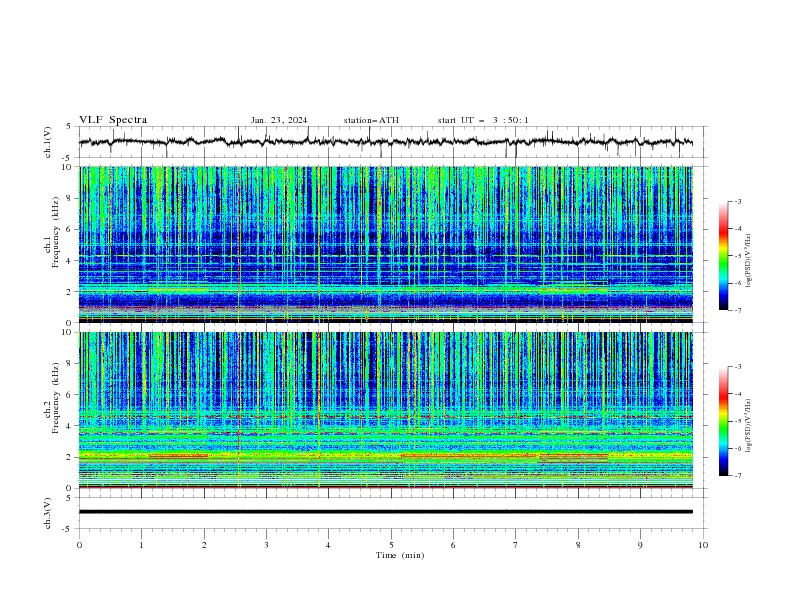Click the red 2 kHz emission band in ch.2 near minute 6
This screenshot has height=612, width=792.
(x=468, y=455)
